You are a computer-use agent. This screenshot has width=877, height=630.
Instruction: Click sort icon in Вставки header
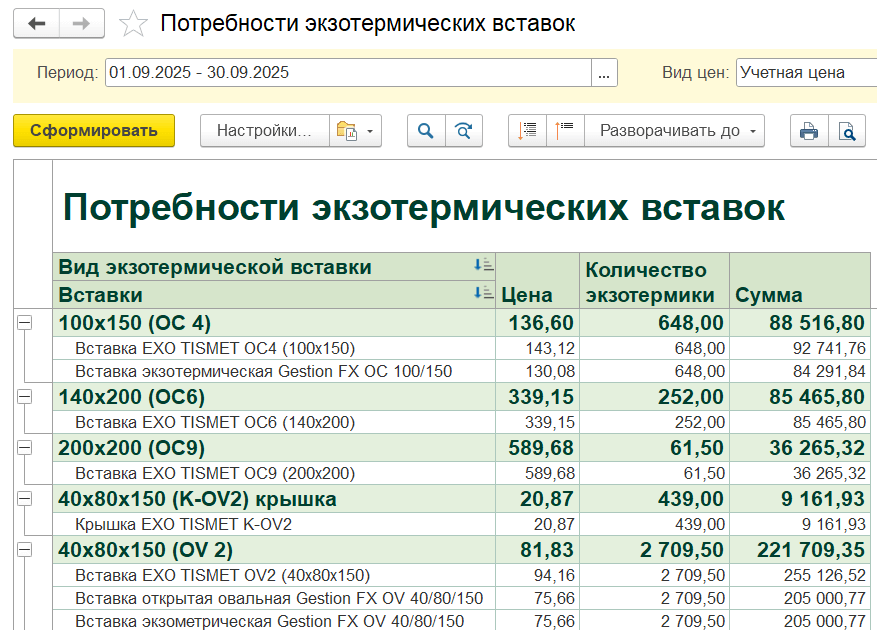484,294
